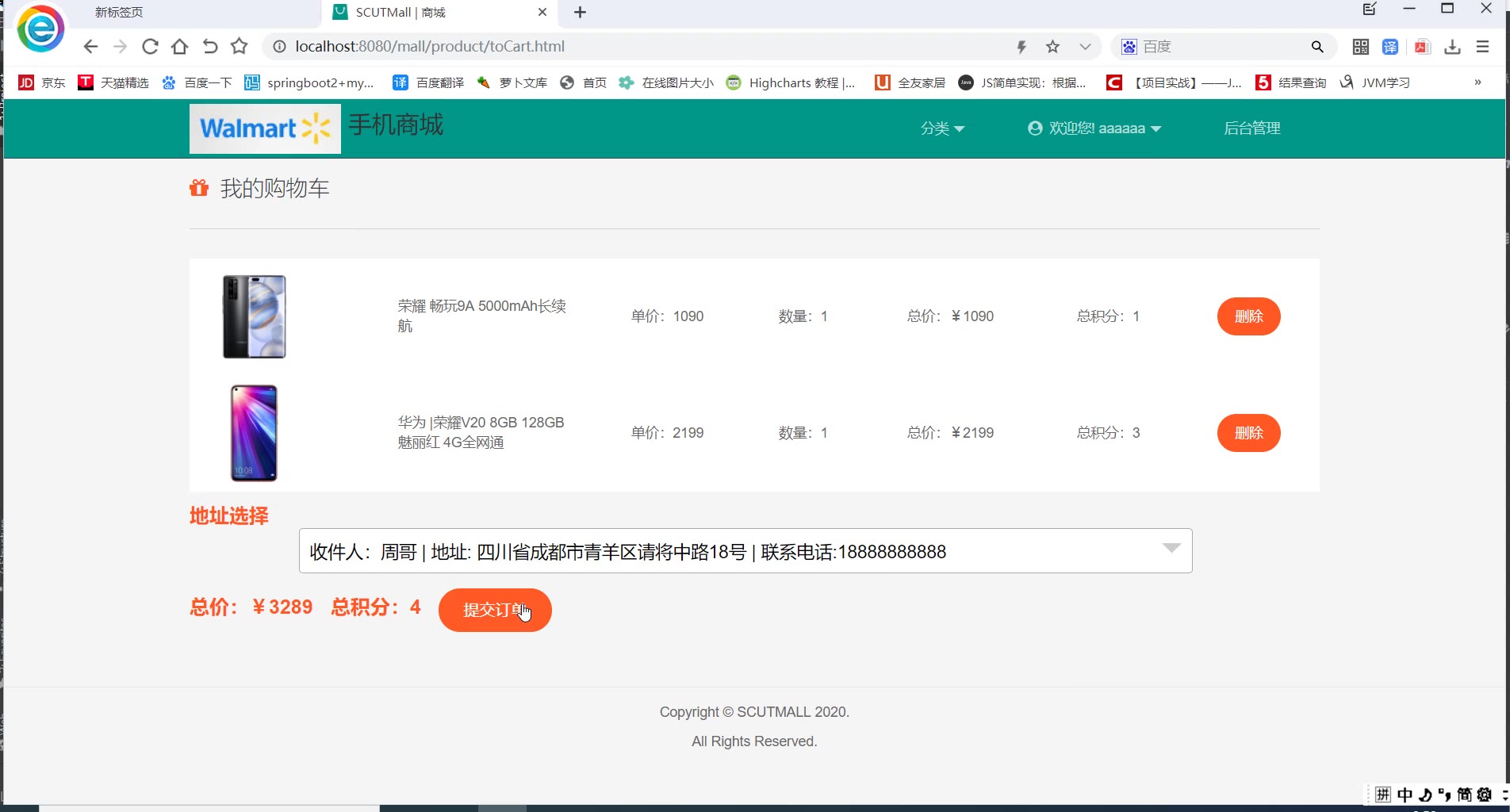Image resolution: width=1510 pixels, height=812 pixels.
Task: Click the 总价: ¥2199 row total text
Action: click(950, 433)
